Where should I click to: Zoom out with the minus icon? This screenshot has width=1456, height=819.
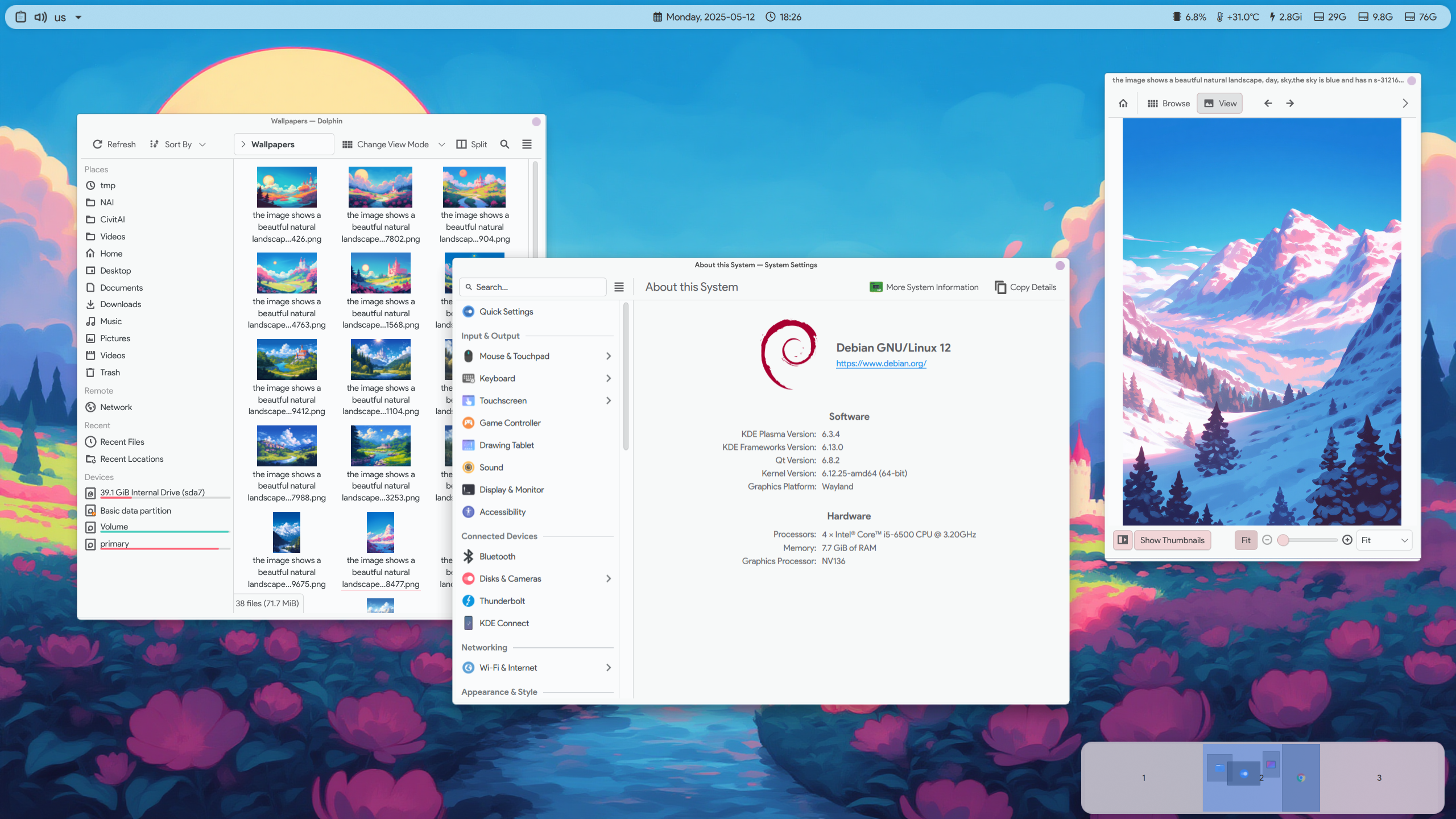pyautogui.click(x=1267, y=540)
